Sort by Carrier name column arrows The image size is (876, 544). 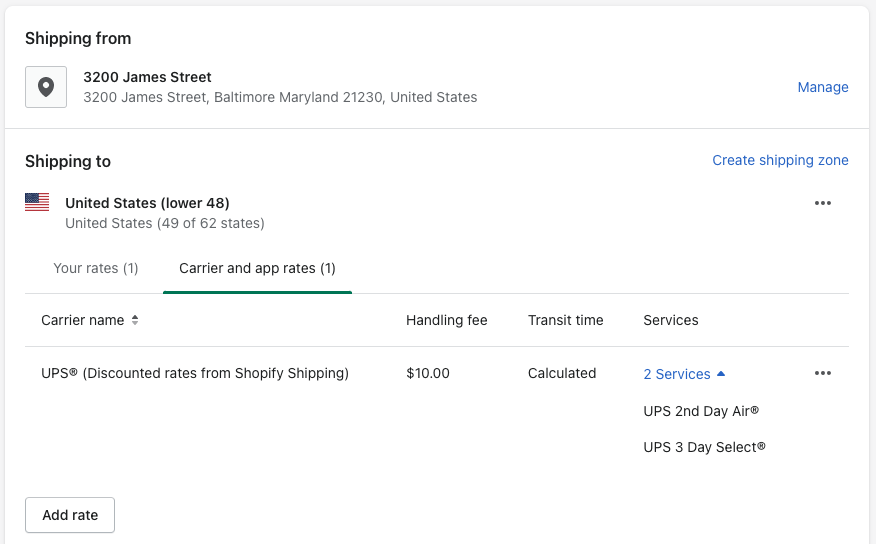coord(135,321)
